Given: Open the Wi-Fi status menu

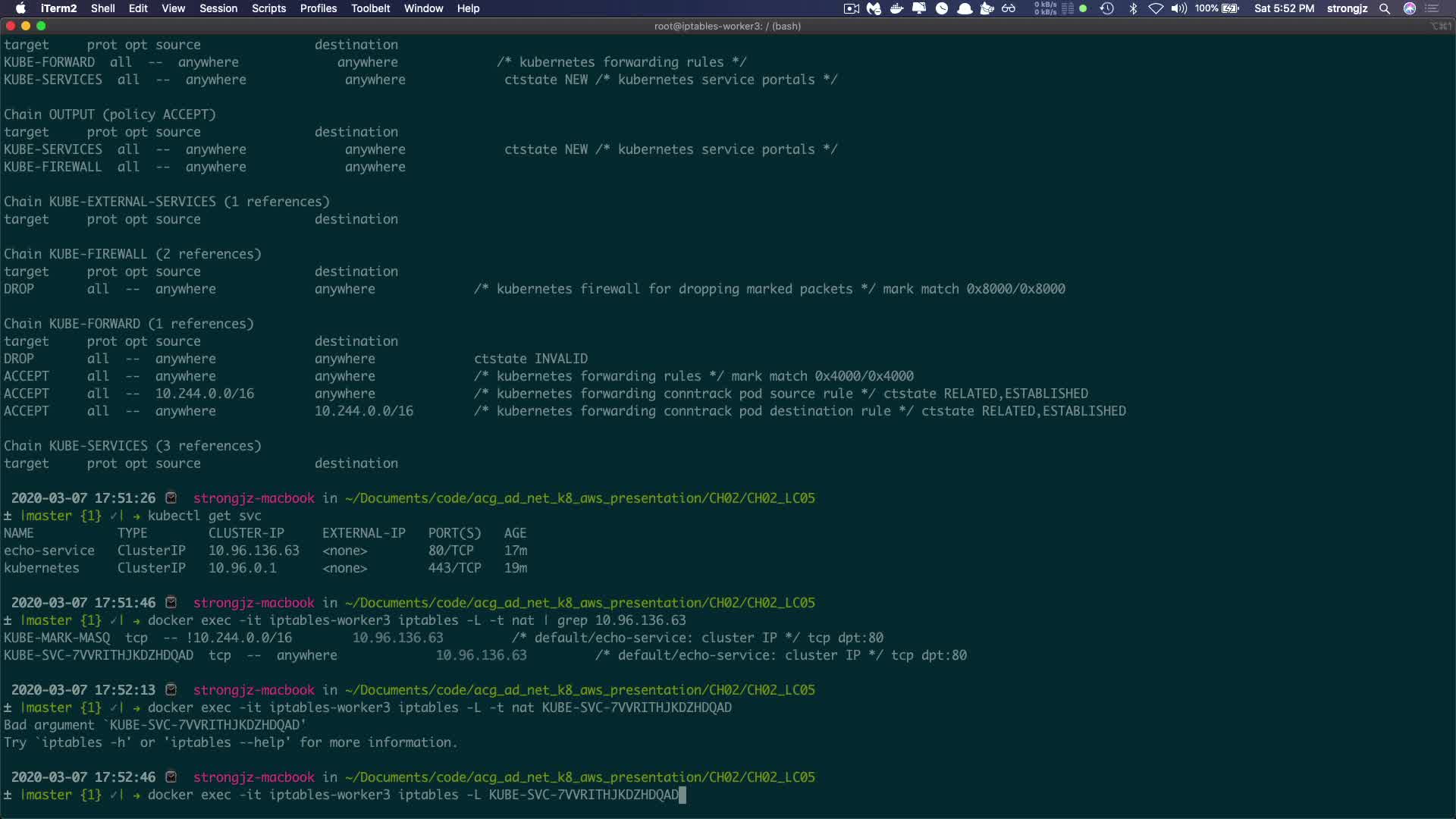Looking at the screenshot, I should click(1156, 8).
